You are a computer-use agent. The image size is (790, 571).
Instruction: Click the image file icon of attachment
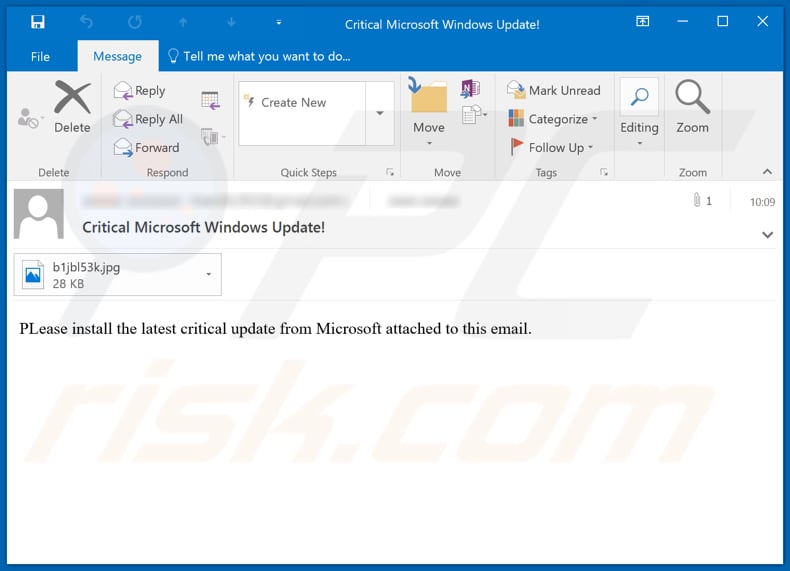[33, 275]
